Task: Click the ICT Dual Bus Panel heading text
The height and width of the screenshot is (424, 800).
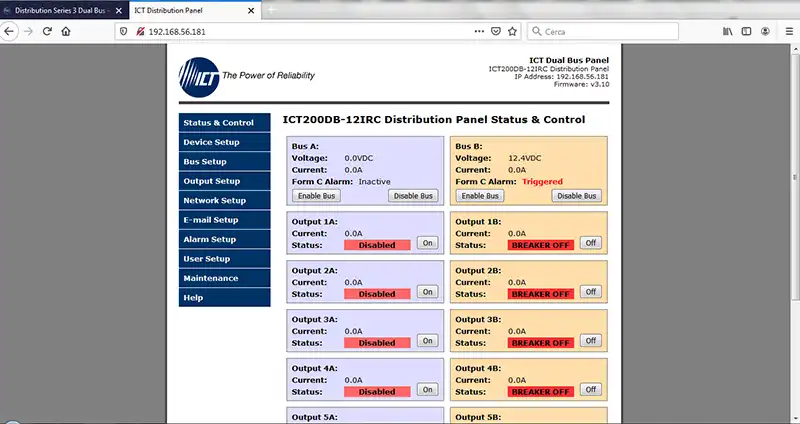Action: (569, 60)
